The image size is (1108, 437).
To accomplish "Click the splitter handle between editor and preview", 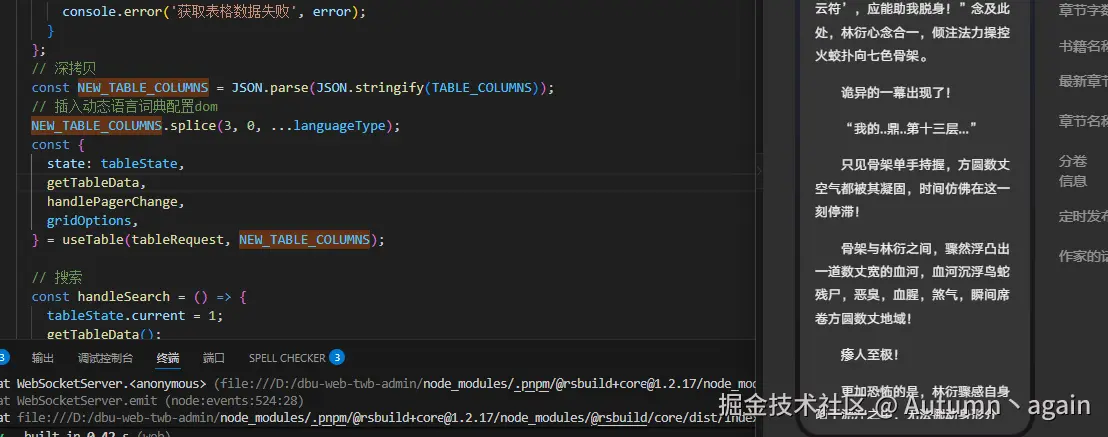I will point(758,171).
